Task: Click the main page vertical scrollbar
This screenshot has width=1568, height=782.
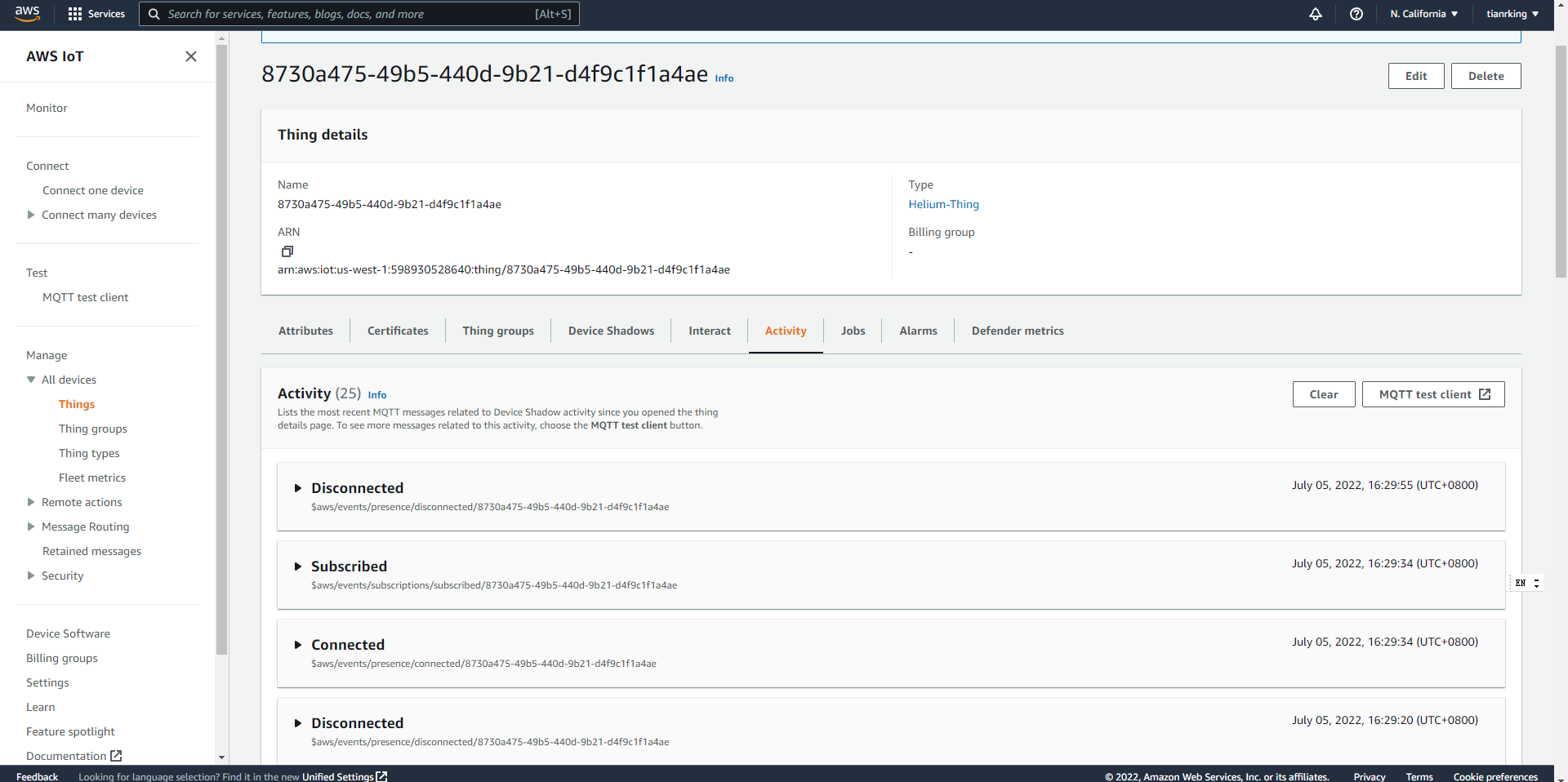Action: [1561, 163]
